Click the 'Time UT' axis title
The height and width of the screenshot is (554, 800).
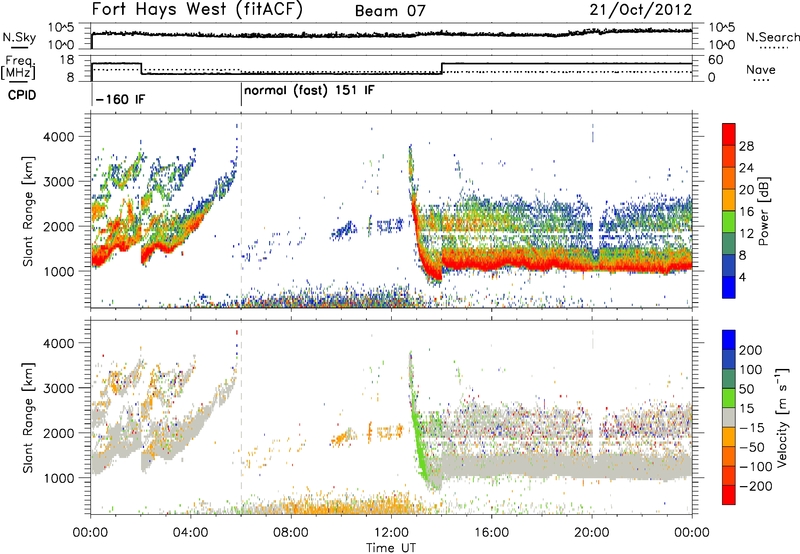pos(391,548)
